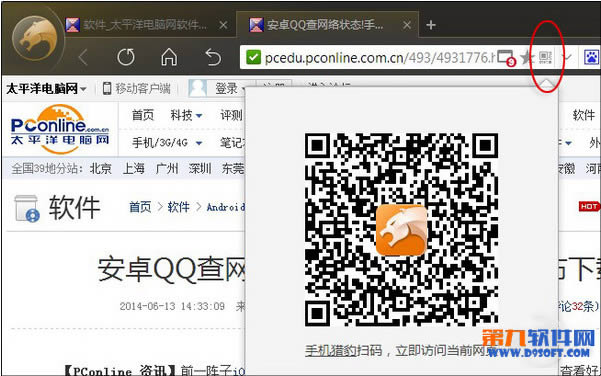Click the orange leopard logo inside QR code
This screenshot has width=601, height=376.
coord(401,230)
